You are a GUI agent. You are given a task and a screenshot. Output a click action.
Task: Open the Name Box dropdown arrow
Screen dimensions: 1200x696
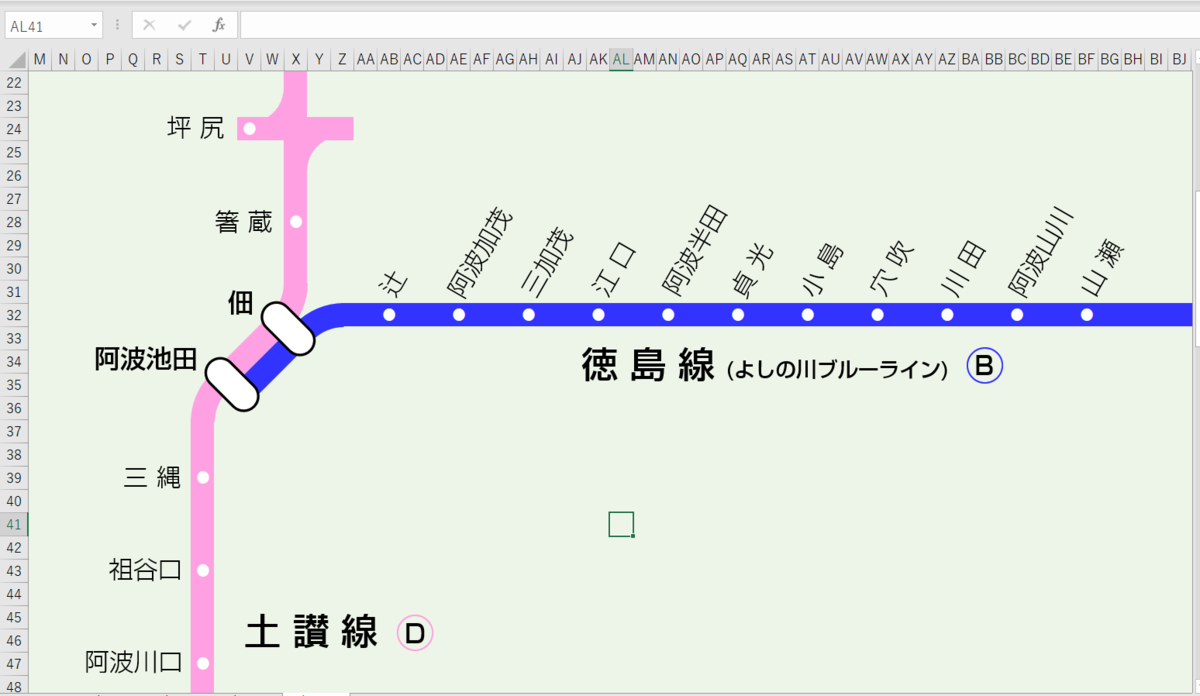tap(94, 25)
